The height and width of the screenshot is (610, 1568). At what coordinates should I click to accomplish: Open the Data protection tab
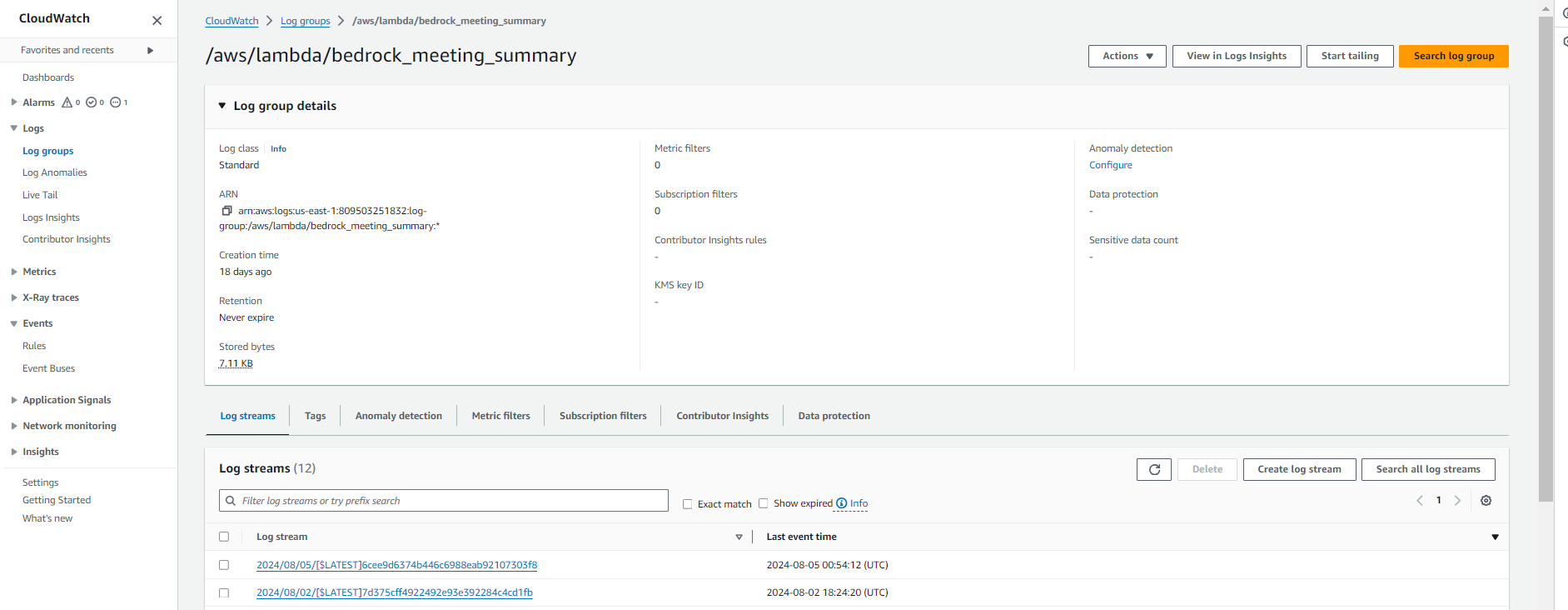click(x=834, y=416)
